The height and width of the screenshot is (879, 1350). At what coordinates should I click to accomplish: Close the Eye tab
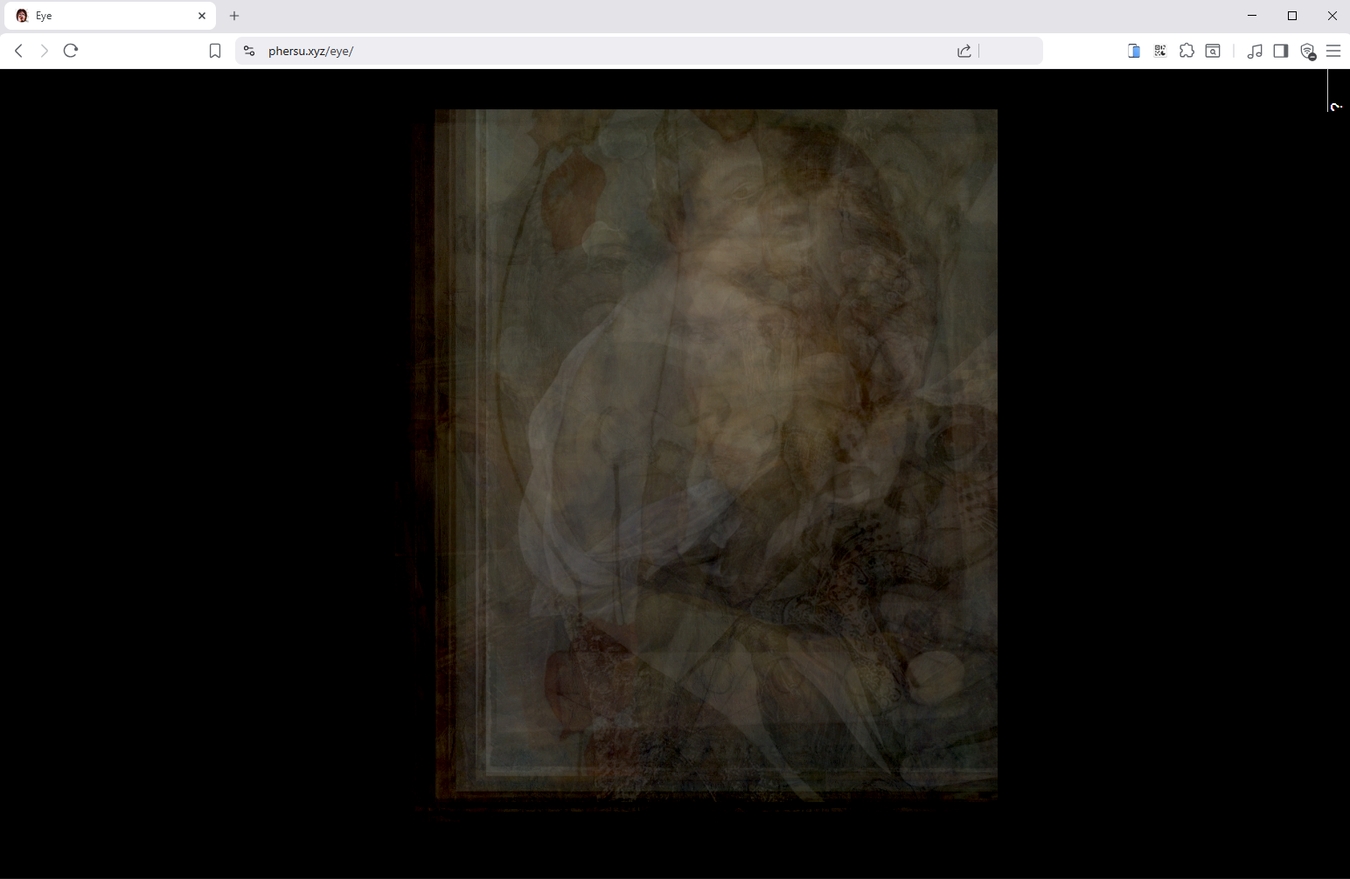tap(201, 16)
